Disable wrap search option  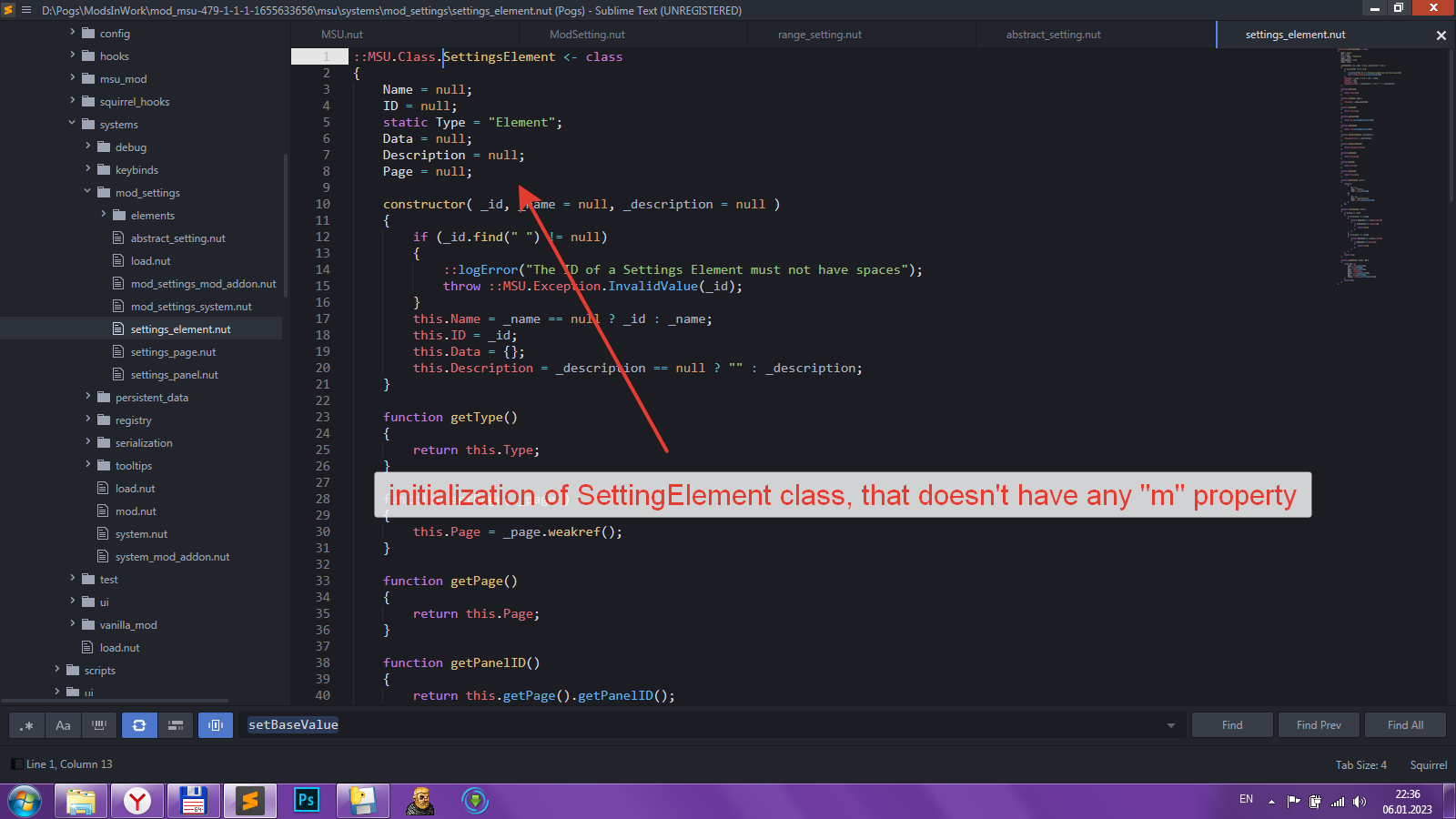click(x=139, y=725)
